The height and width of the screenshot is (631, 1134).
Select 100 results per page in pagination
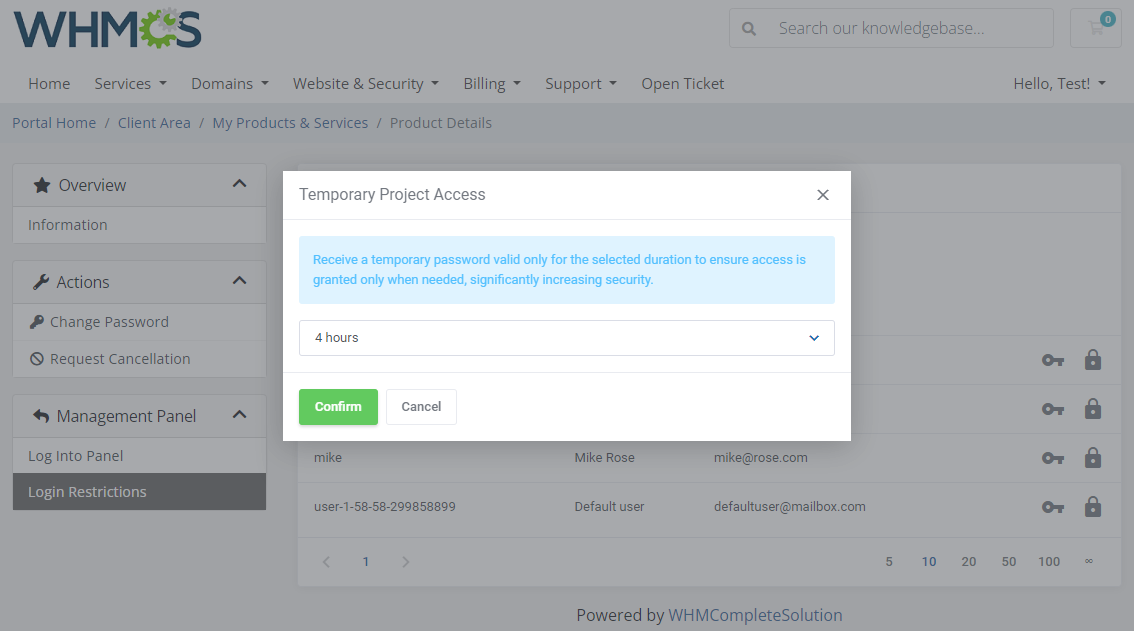[x=1049, y=561]
